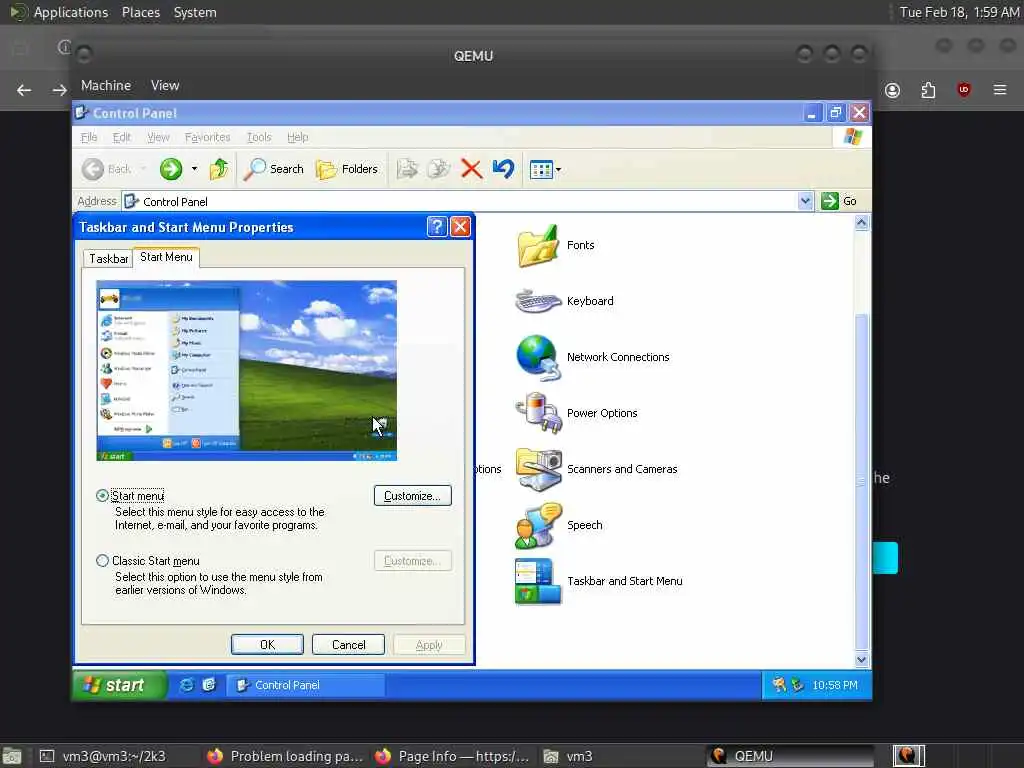Open the Edit menu in Control Panel
Viewport: 1024px width, 768px height.
121,137
